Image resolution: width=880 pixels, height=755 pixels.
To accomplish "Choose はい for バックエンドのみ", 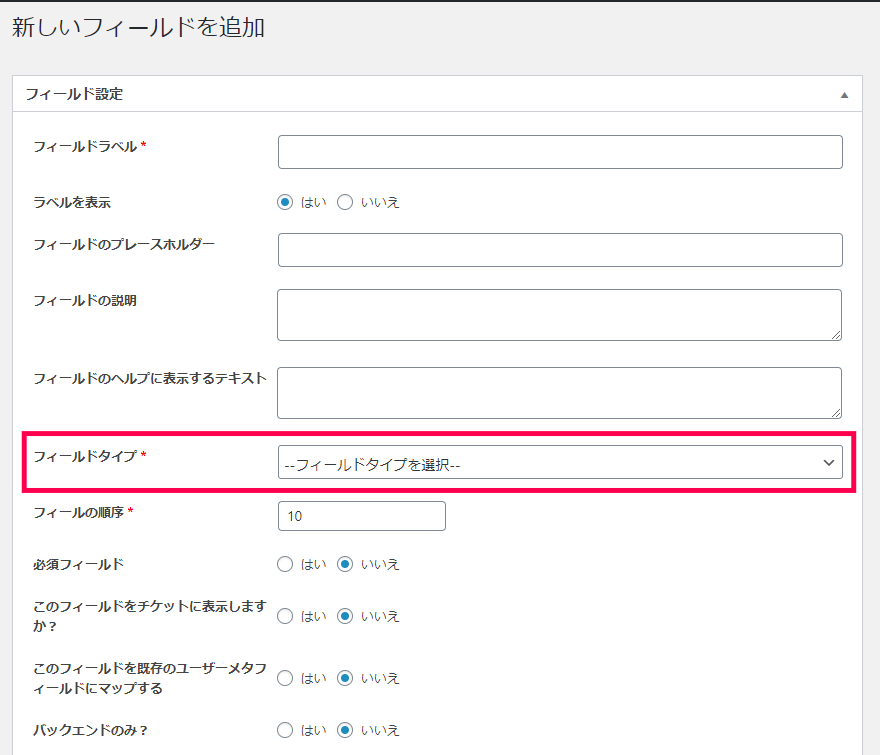I will [x=285, y=730].
